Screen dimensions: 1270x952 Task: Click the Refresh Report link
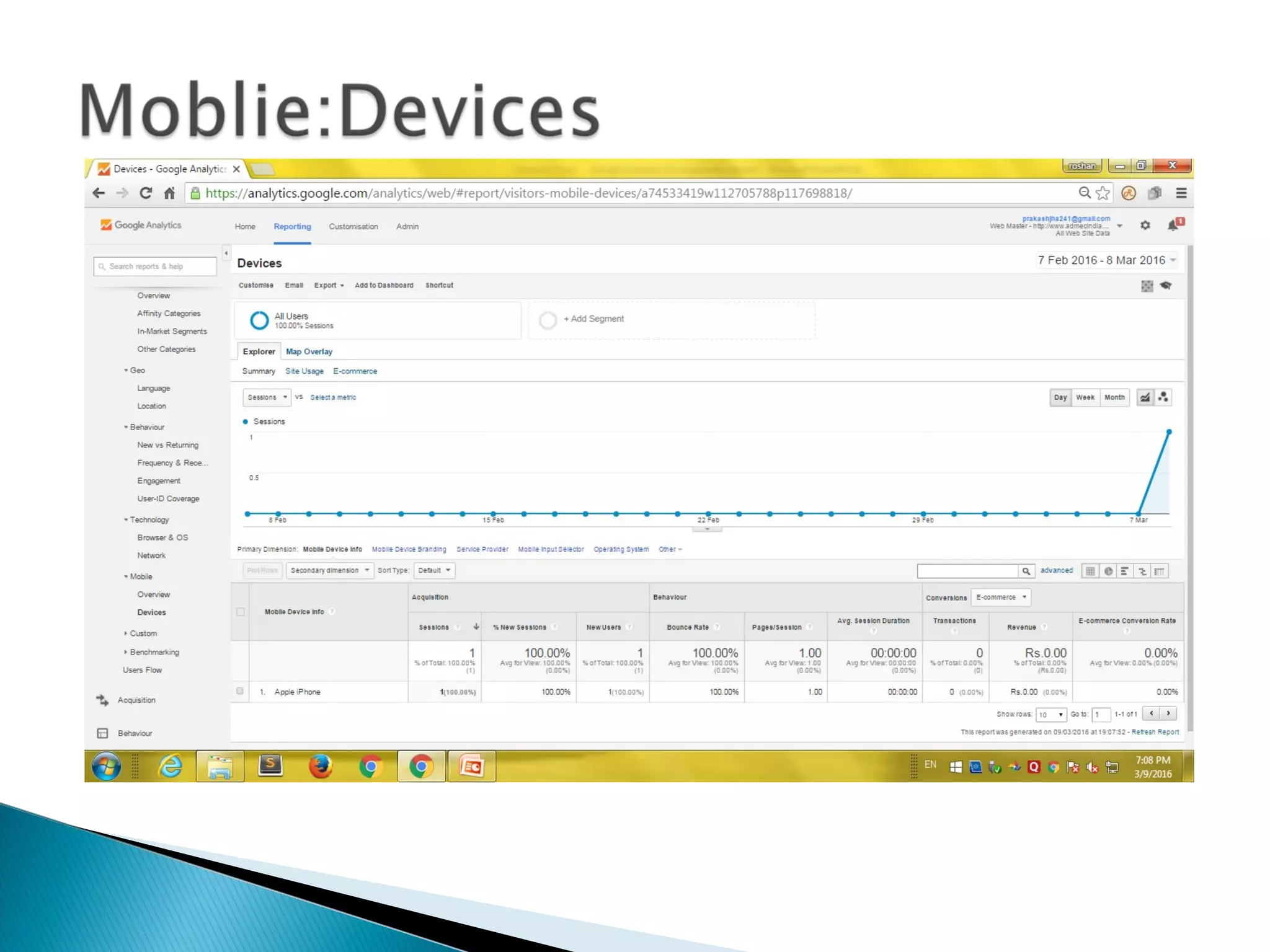pyautogui.click(x=1155, y=732)
